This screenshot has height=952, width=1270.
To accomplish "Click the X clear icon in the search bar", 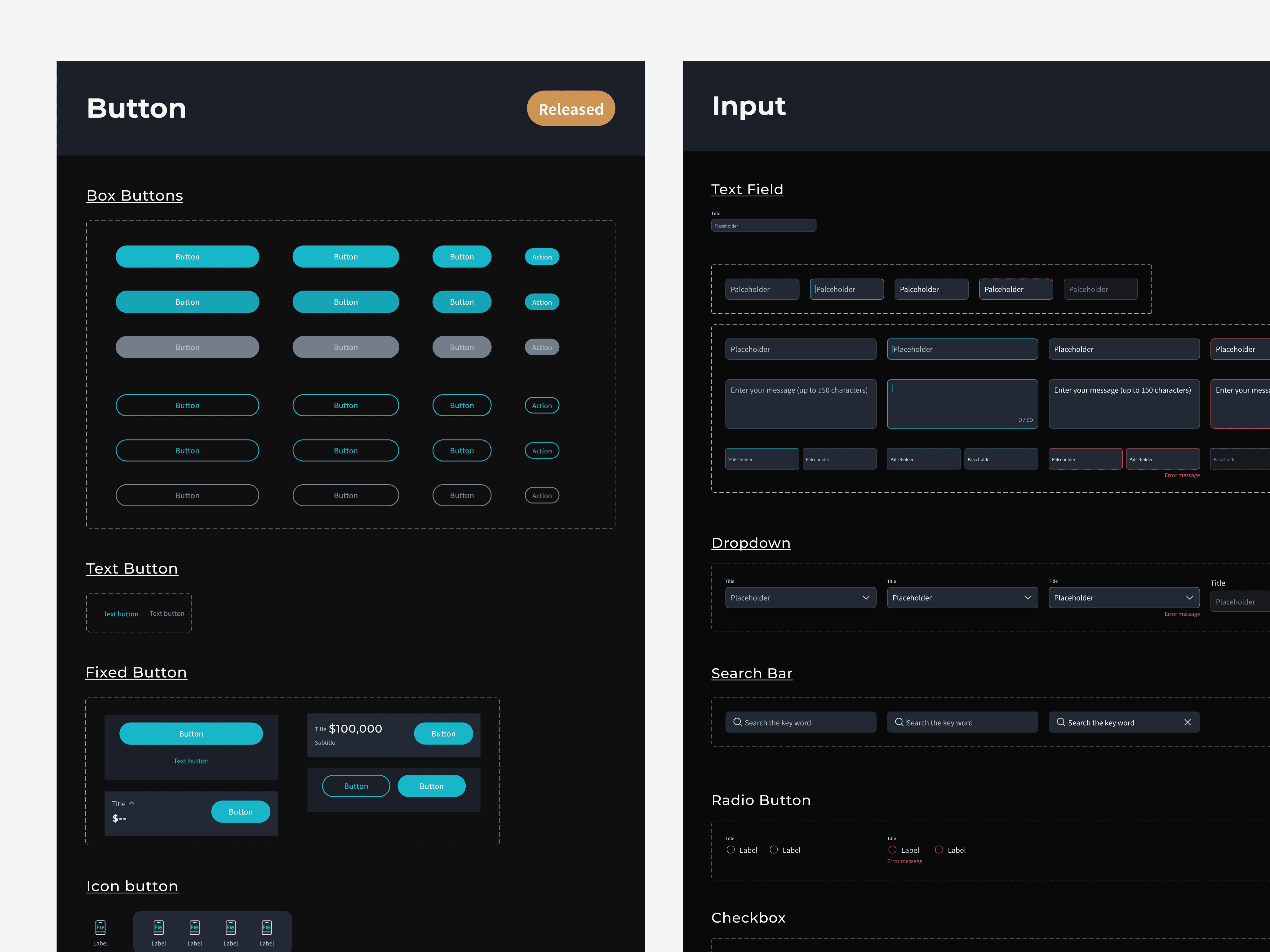I will pos(1187,722).
